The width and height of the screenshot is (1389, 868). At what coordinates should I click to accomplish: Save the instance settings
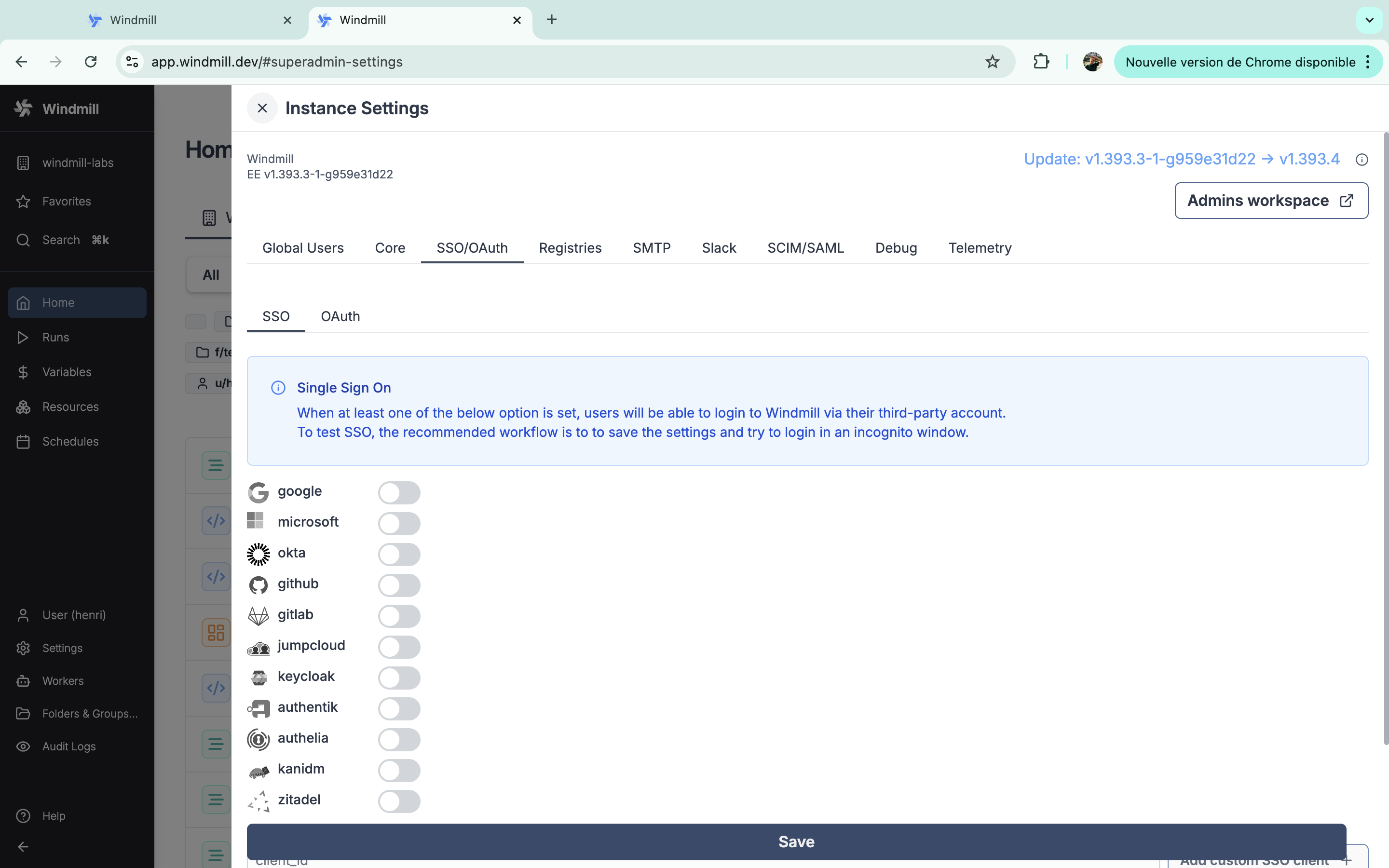click(x=796, y=841)
